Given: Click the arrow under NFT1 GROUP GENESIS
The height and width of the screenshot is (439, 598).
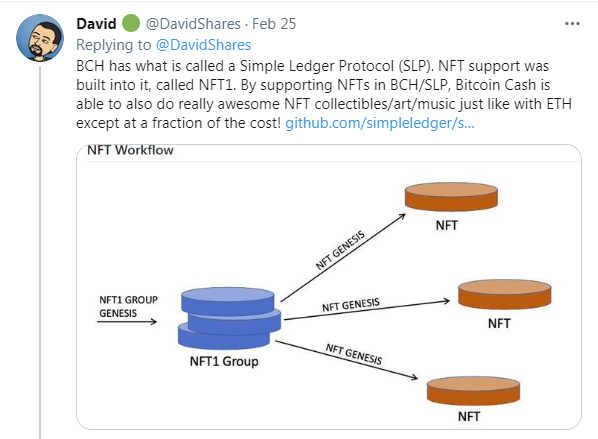Looking at the screenshot, I should (x=127, y=322).
